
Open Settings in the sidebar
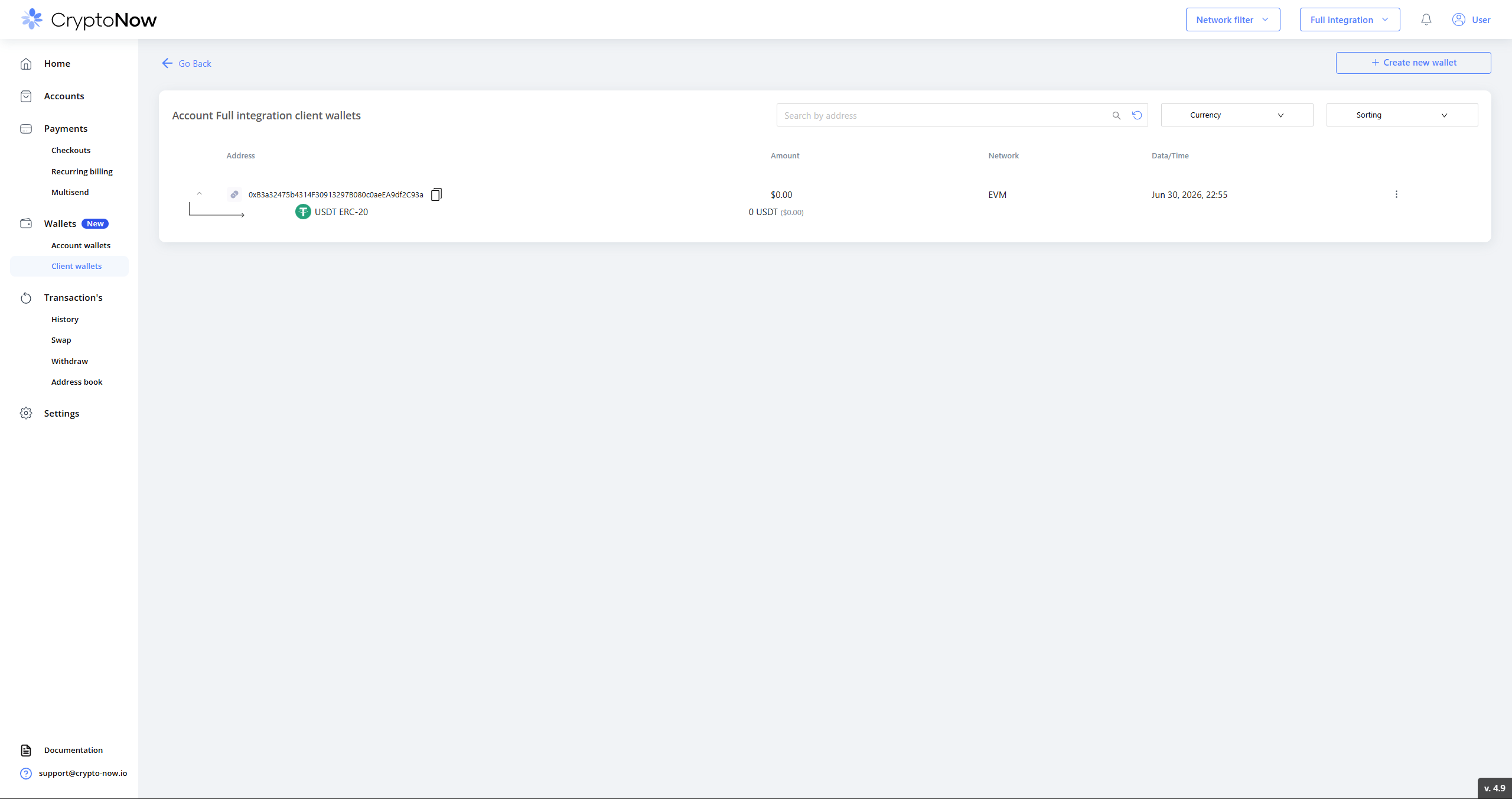pos(61,413)
